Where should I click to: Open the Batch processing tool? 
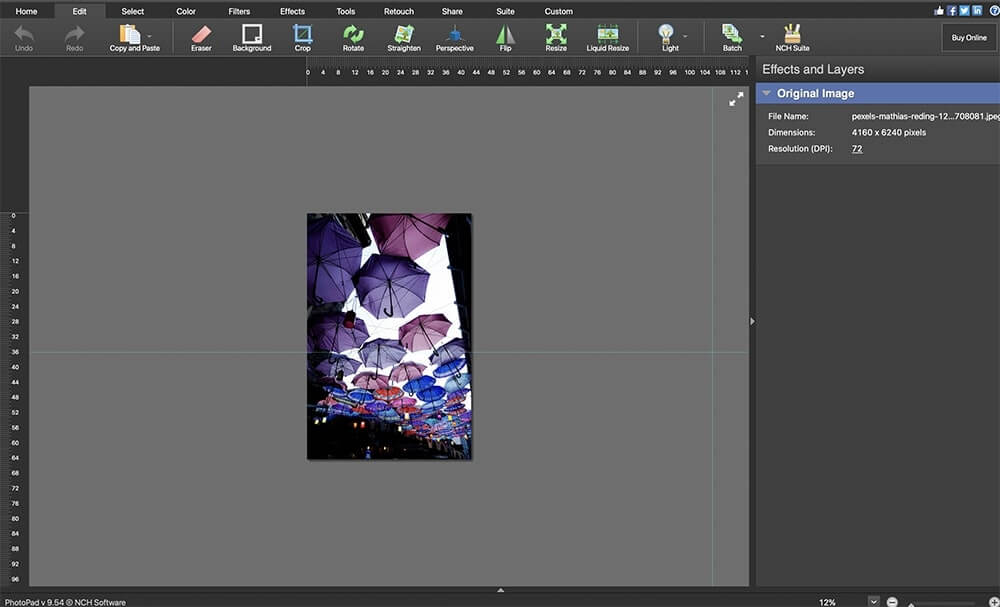(730, 38)
